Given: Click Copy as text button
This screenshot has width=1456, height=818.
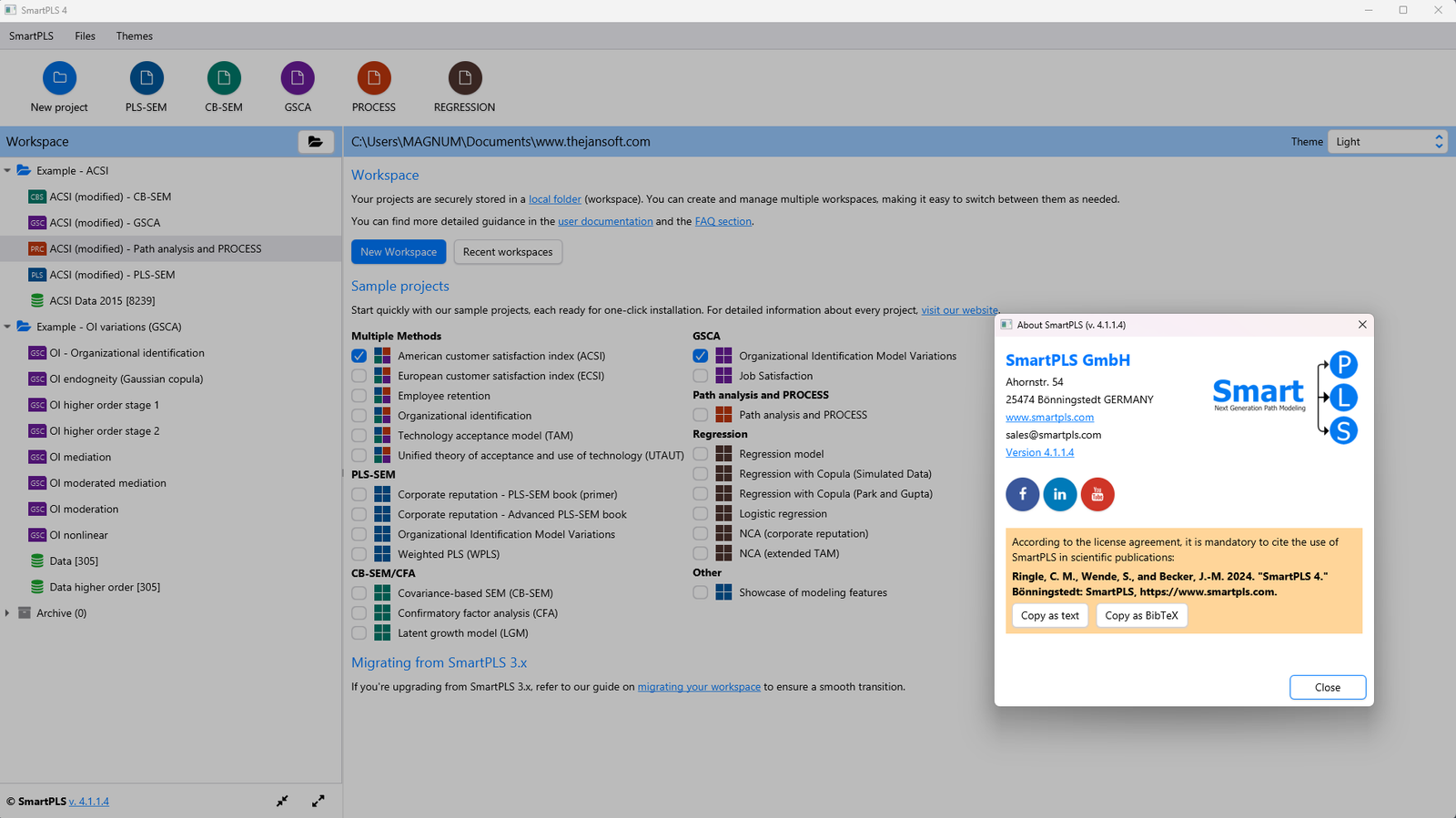Looking at the screenshot, I should point(1049,616).
